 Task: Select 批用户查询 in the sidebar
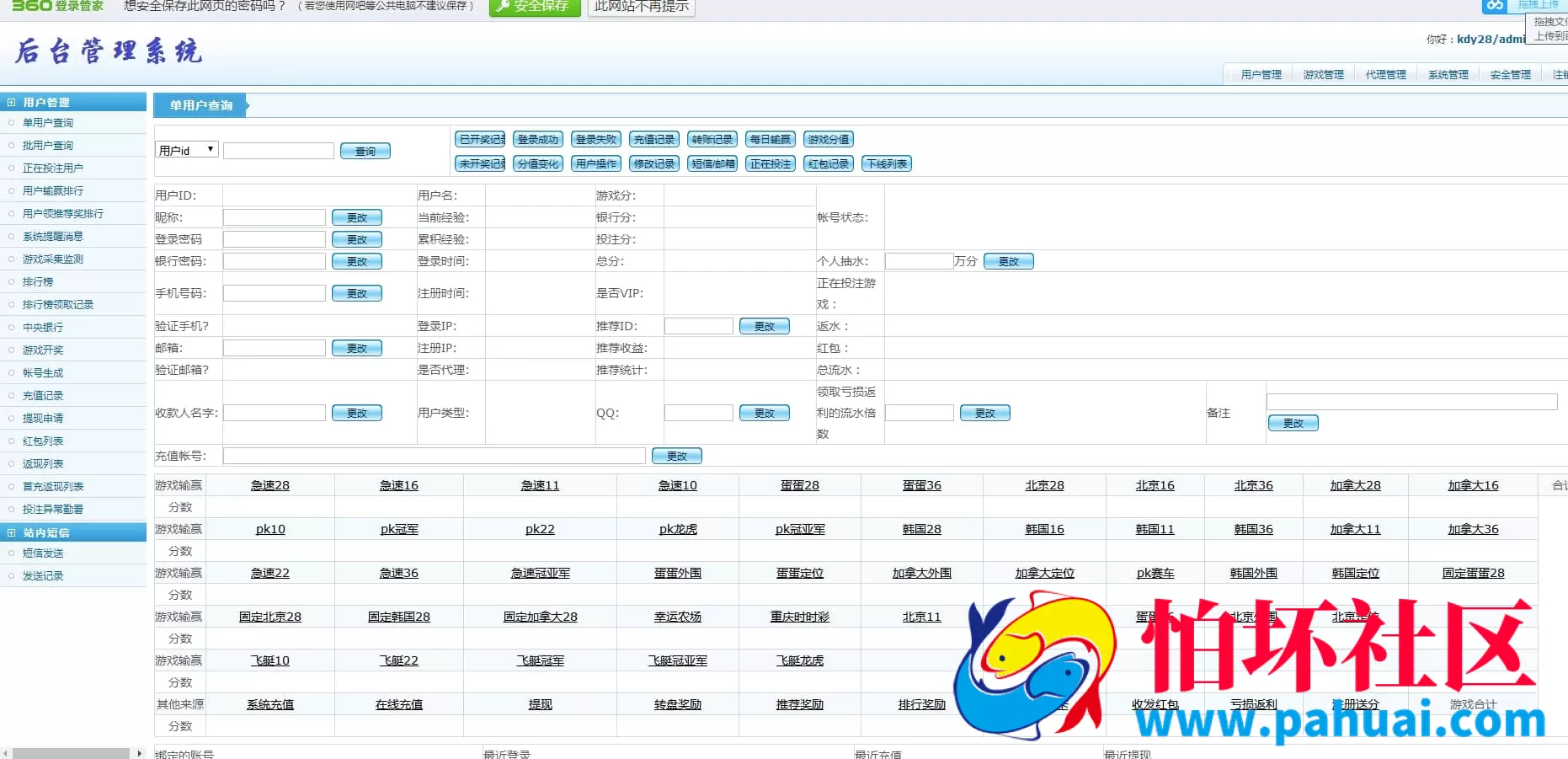pos(48,145)
